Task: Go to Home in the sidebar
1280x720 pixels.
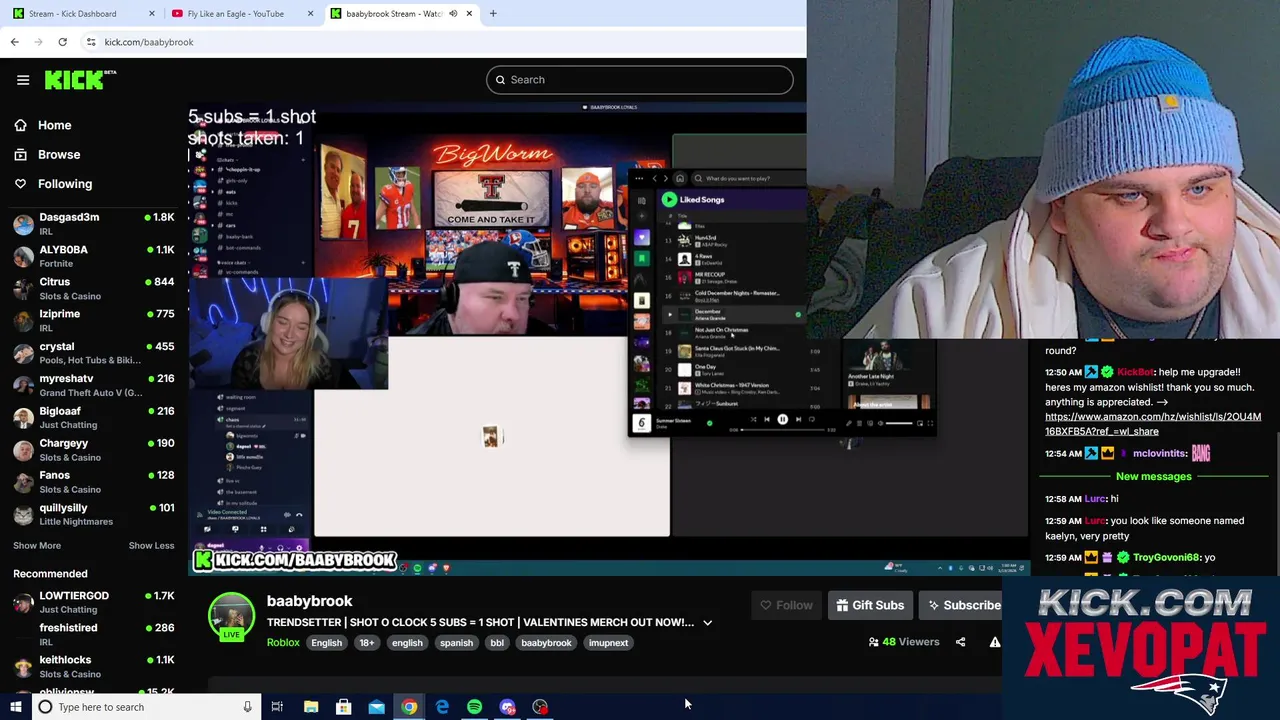Action: click(54, 125)
